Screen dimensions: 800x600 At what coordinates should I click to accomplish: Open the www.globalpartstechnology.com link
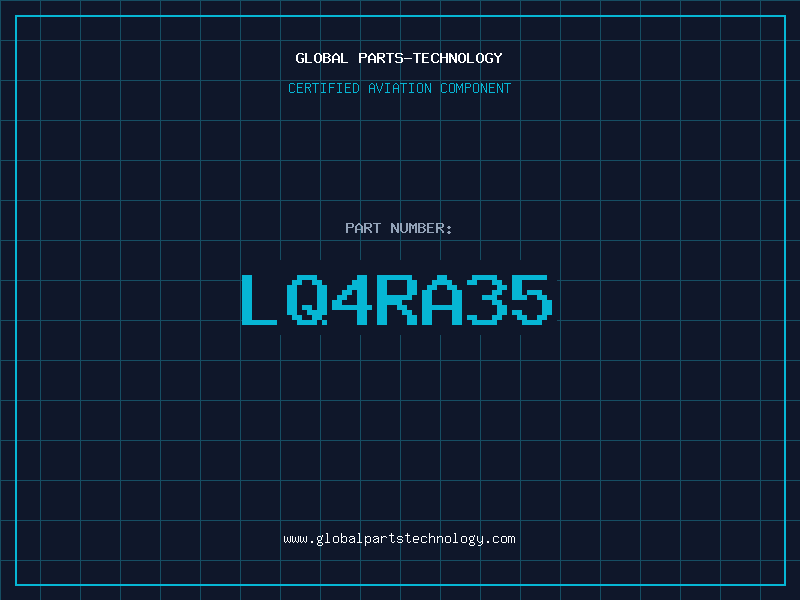399,539
